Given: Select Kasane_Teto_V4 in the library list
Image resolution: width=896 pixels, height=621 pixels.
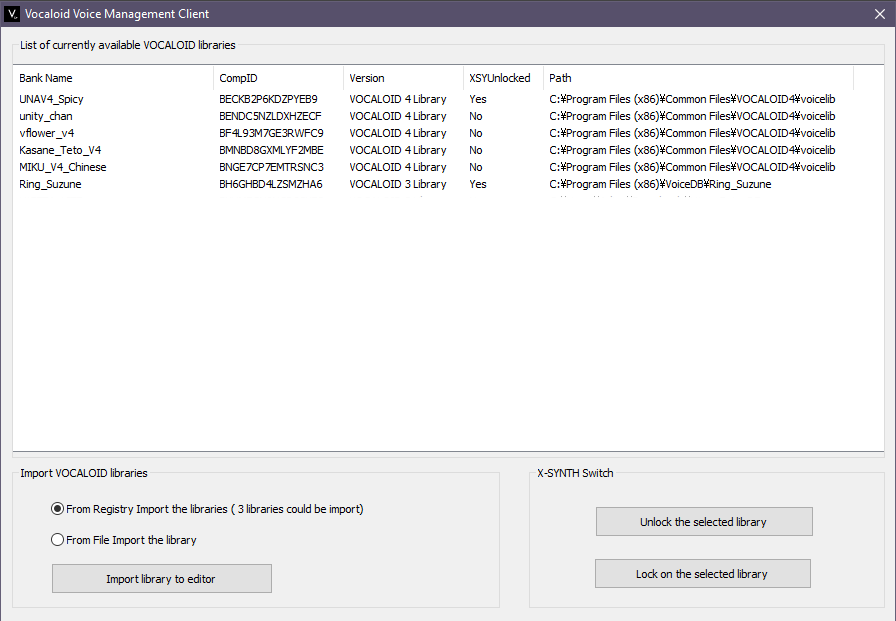Looking at the screenshot, I should (x=60, y=150).
